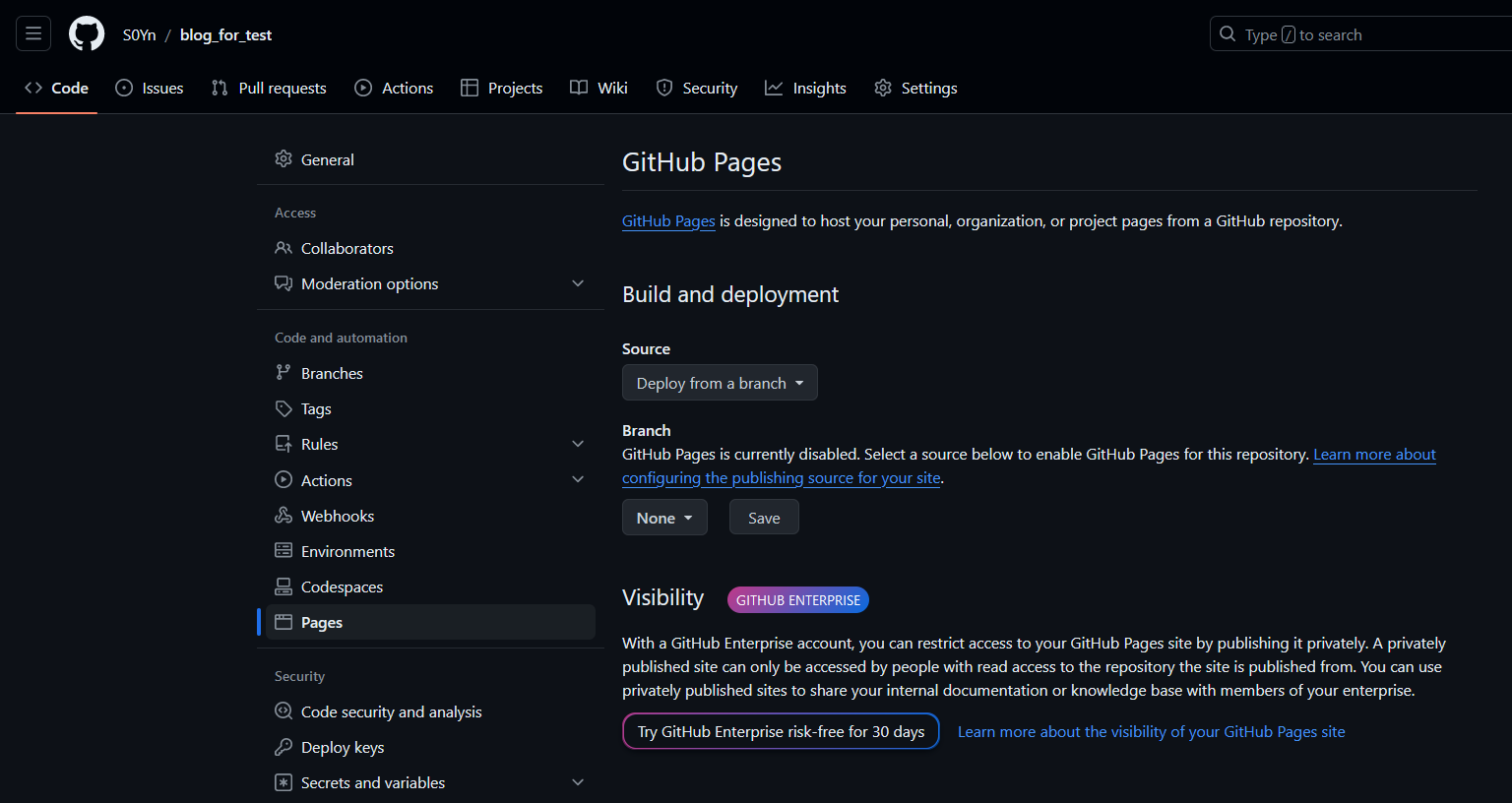
Task: Click the Rules icon in sidebar
Action: coord(283,444)
